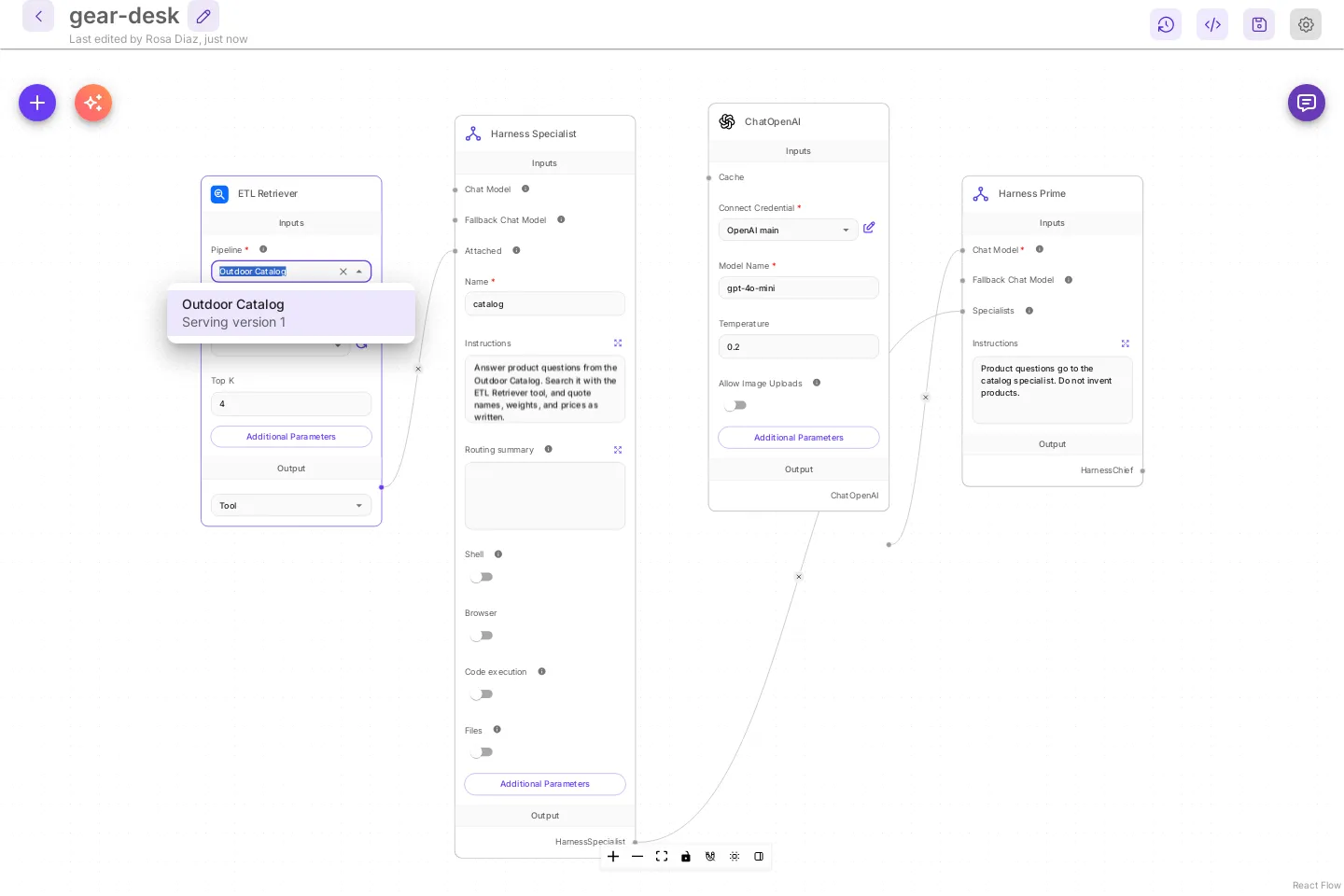Click Additional Parameters in ChatOpenAI
This screenshot has height=896, width=1344.
(x=799, y=438)
